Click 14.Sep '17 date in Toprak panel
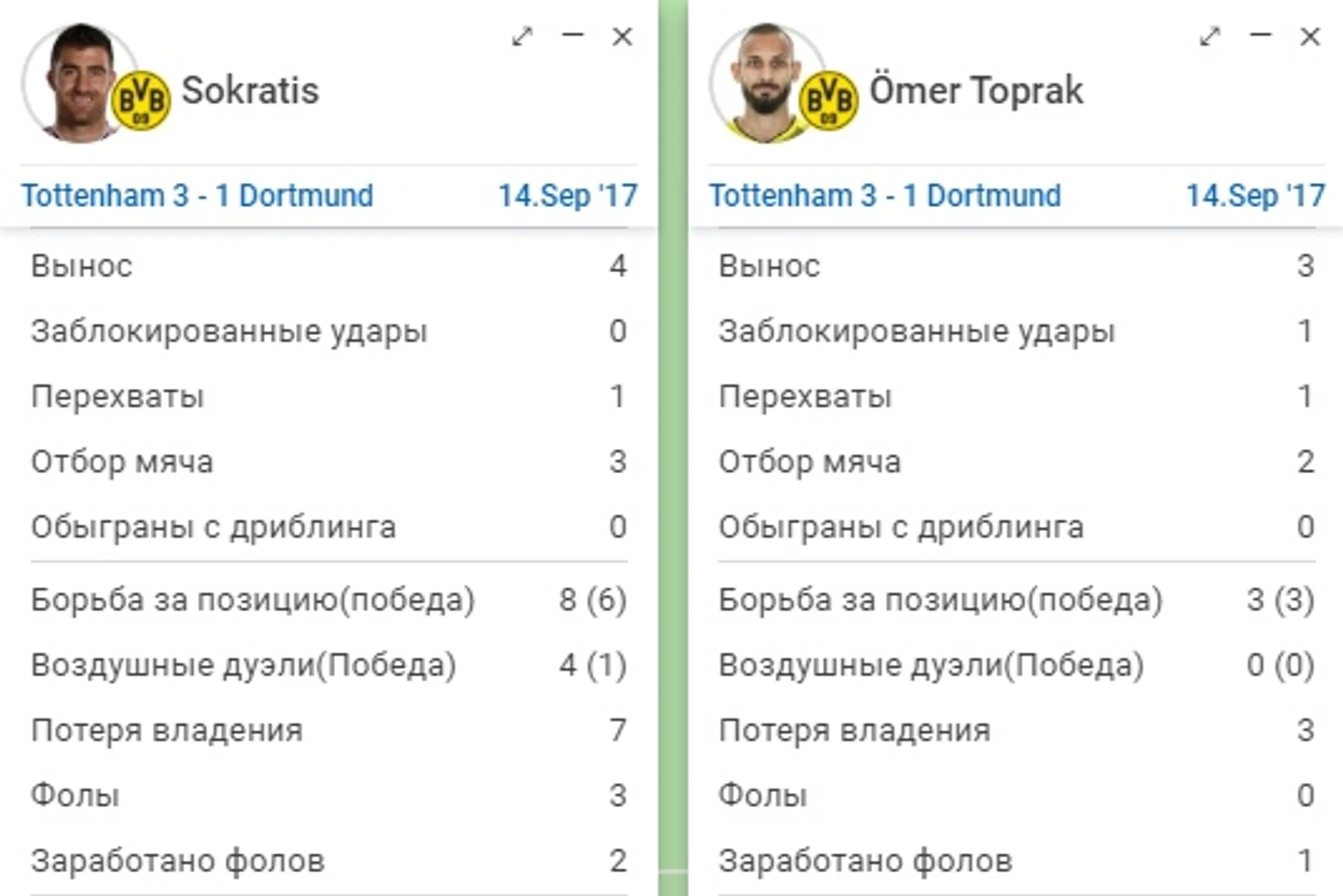1343x896 pixels. click(1256, 196)
